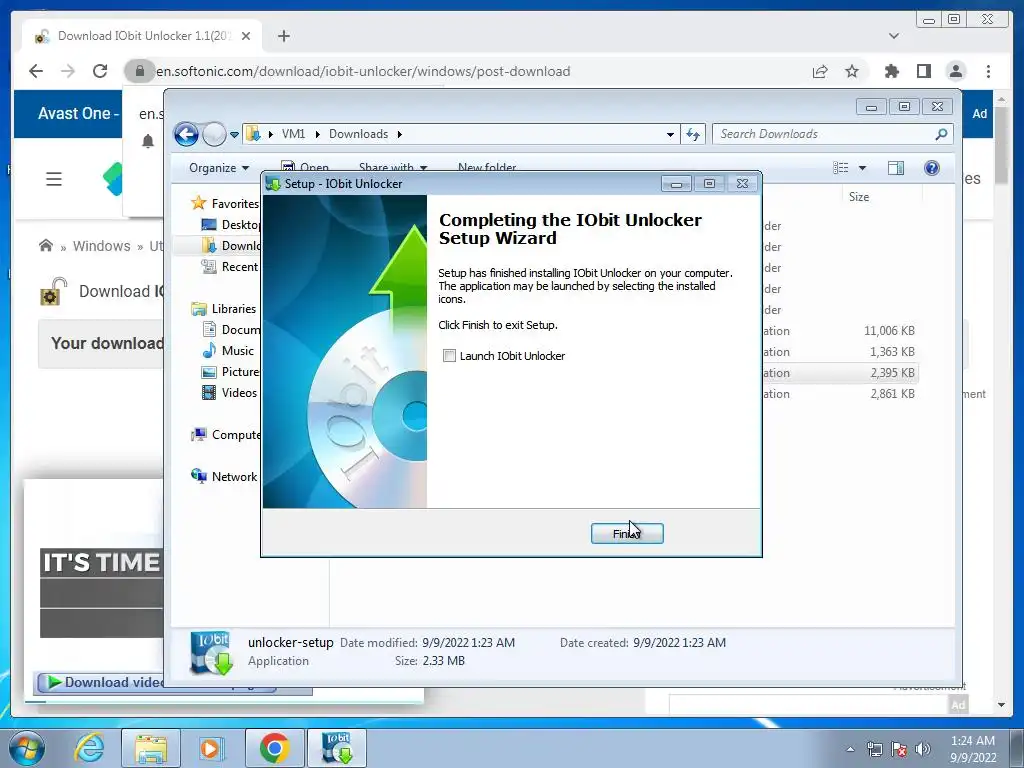
Task: Open the Chrome extensions puzzle icon
Action: pyautogui.click(x=891, y=71)
